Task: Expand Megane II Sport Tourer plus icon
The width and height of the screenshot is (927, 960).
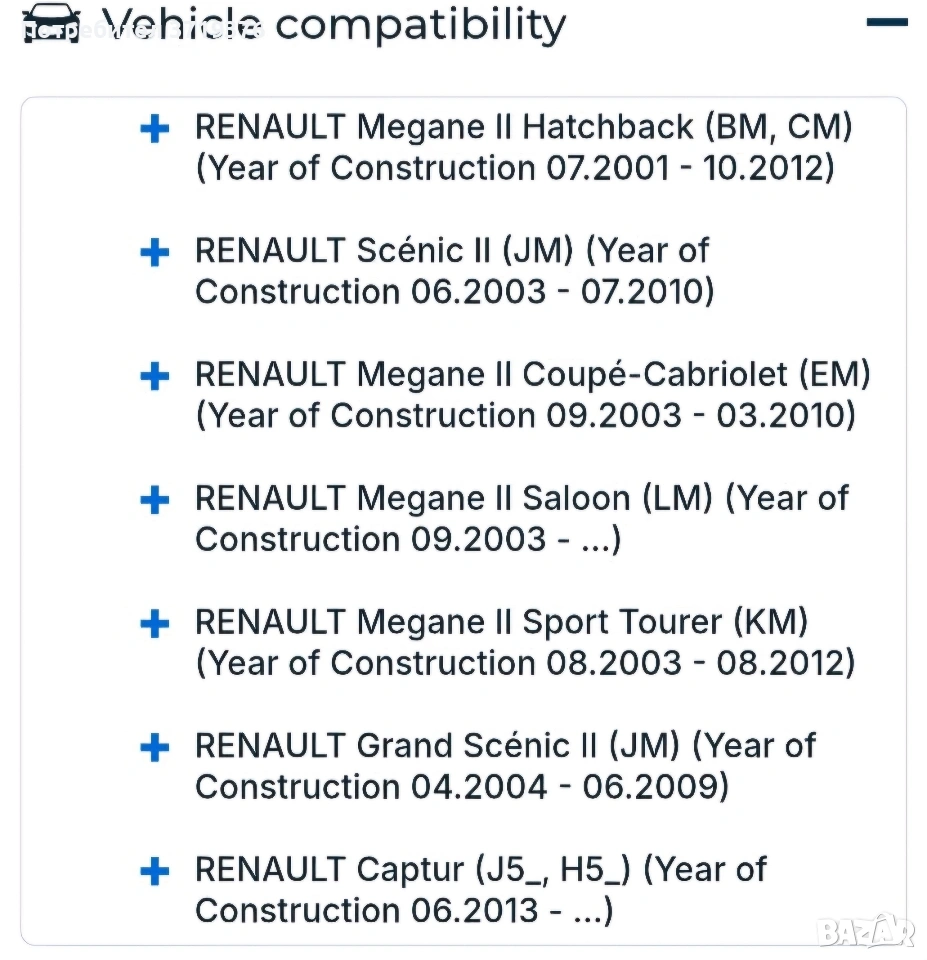Action: (154, 624)
